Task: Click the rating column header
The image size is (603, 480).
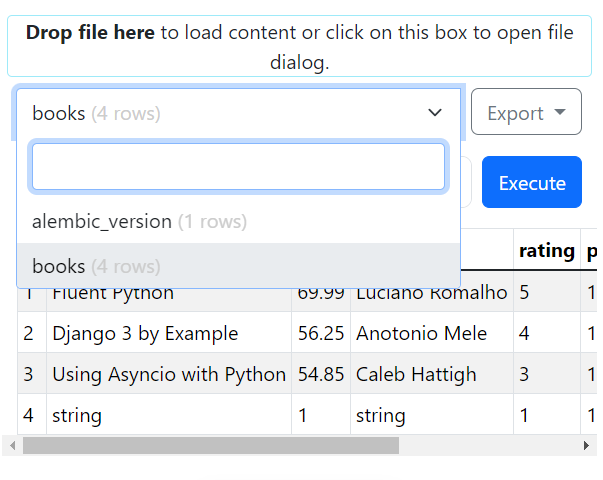Action: (546, 250)
